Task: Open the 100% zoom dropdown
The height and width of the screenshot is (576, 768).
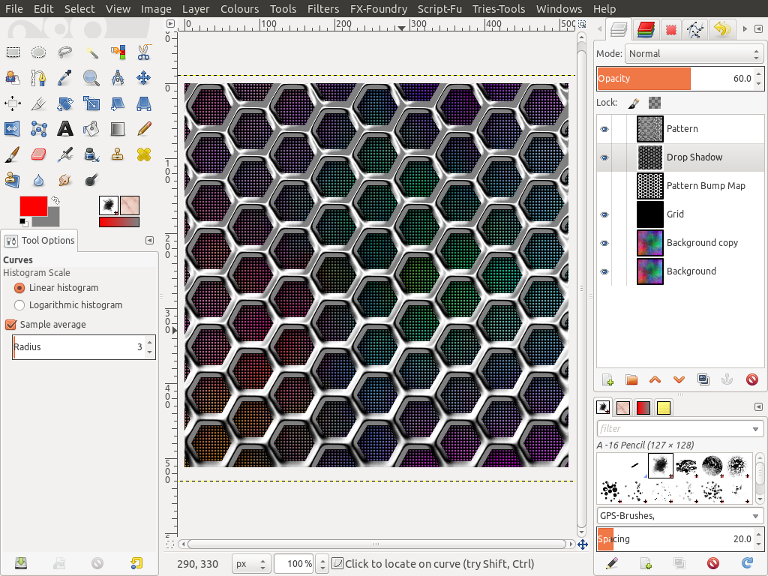Action: [x=322, y=564]
